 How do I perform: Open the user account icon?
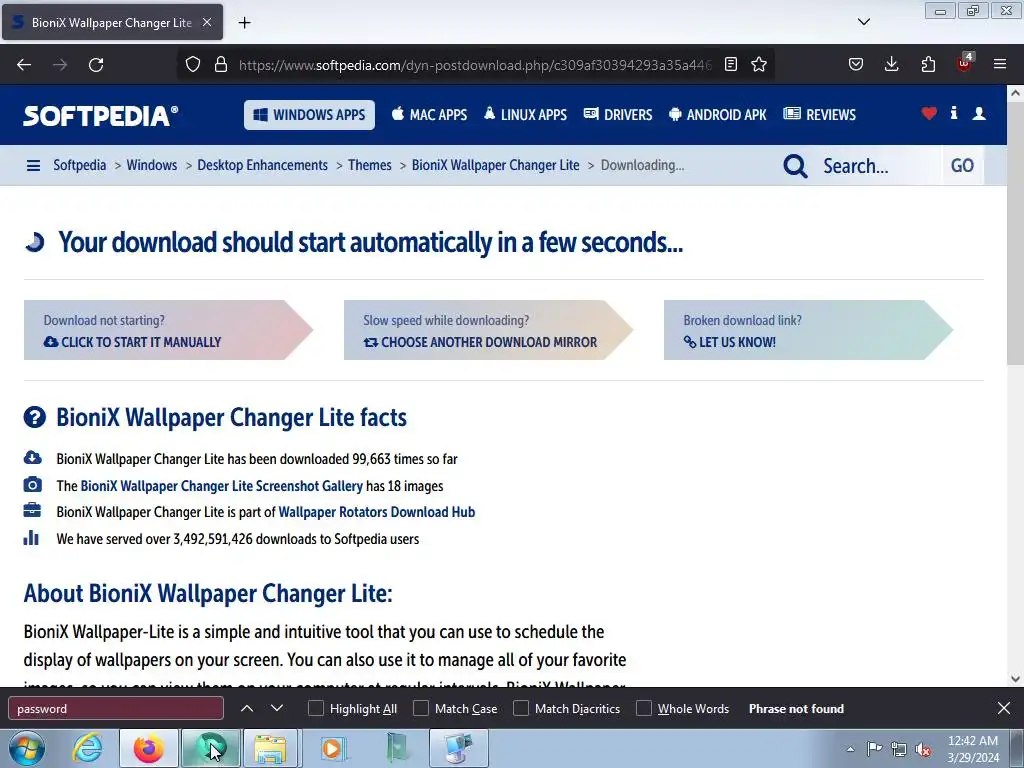click(x=979, y=114)
